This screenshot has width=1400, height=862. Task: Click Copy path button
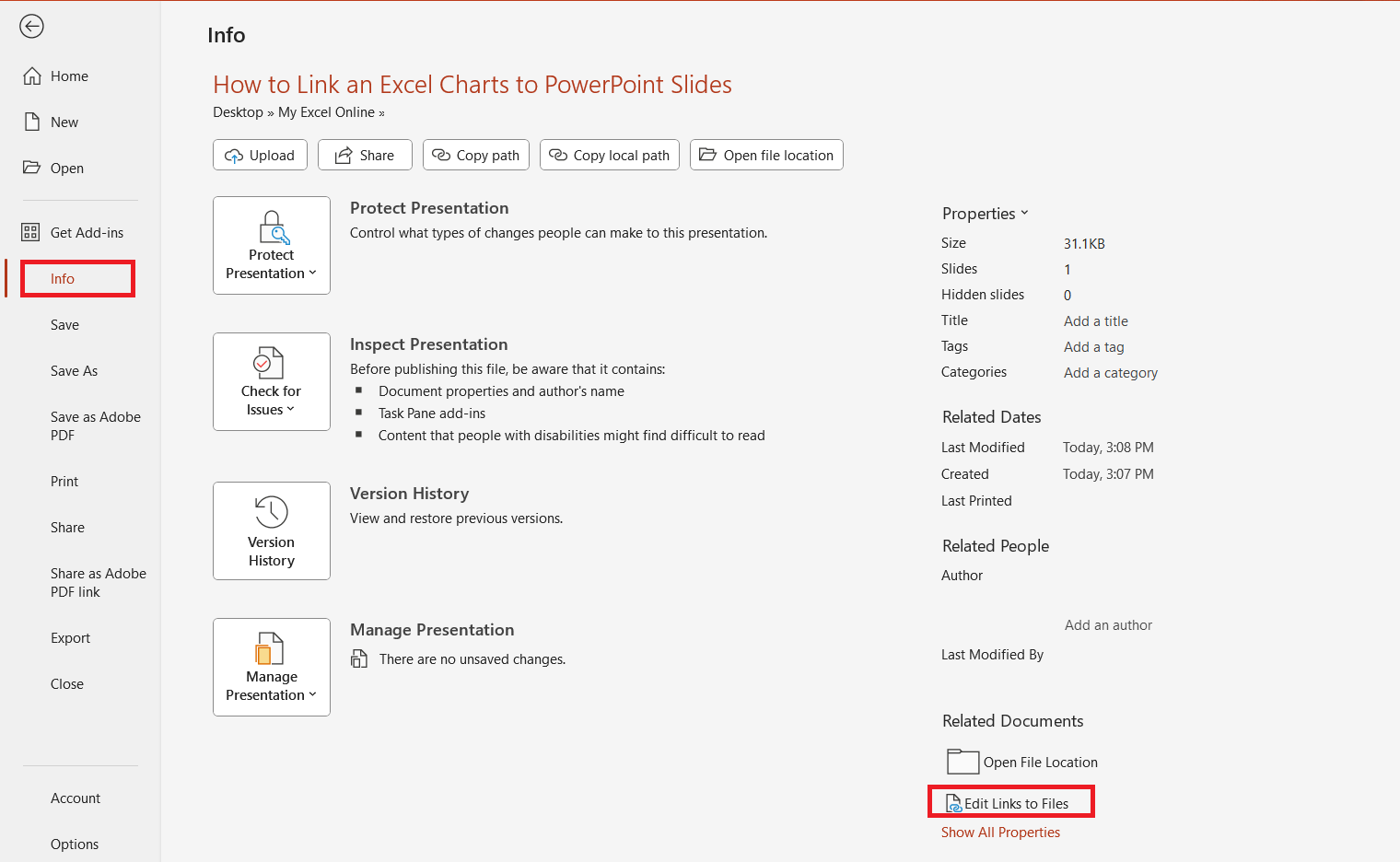tap(476, 155)
